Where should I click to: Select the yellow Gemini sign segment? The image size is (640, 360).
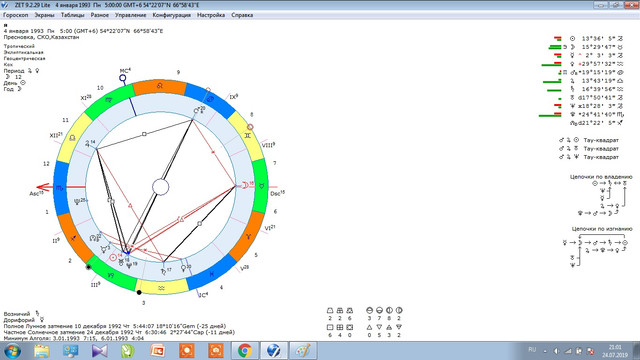pos(247,136)
